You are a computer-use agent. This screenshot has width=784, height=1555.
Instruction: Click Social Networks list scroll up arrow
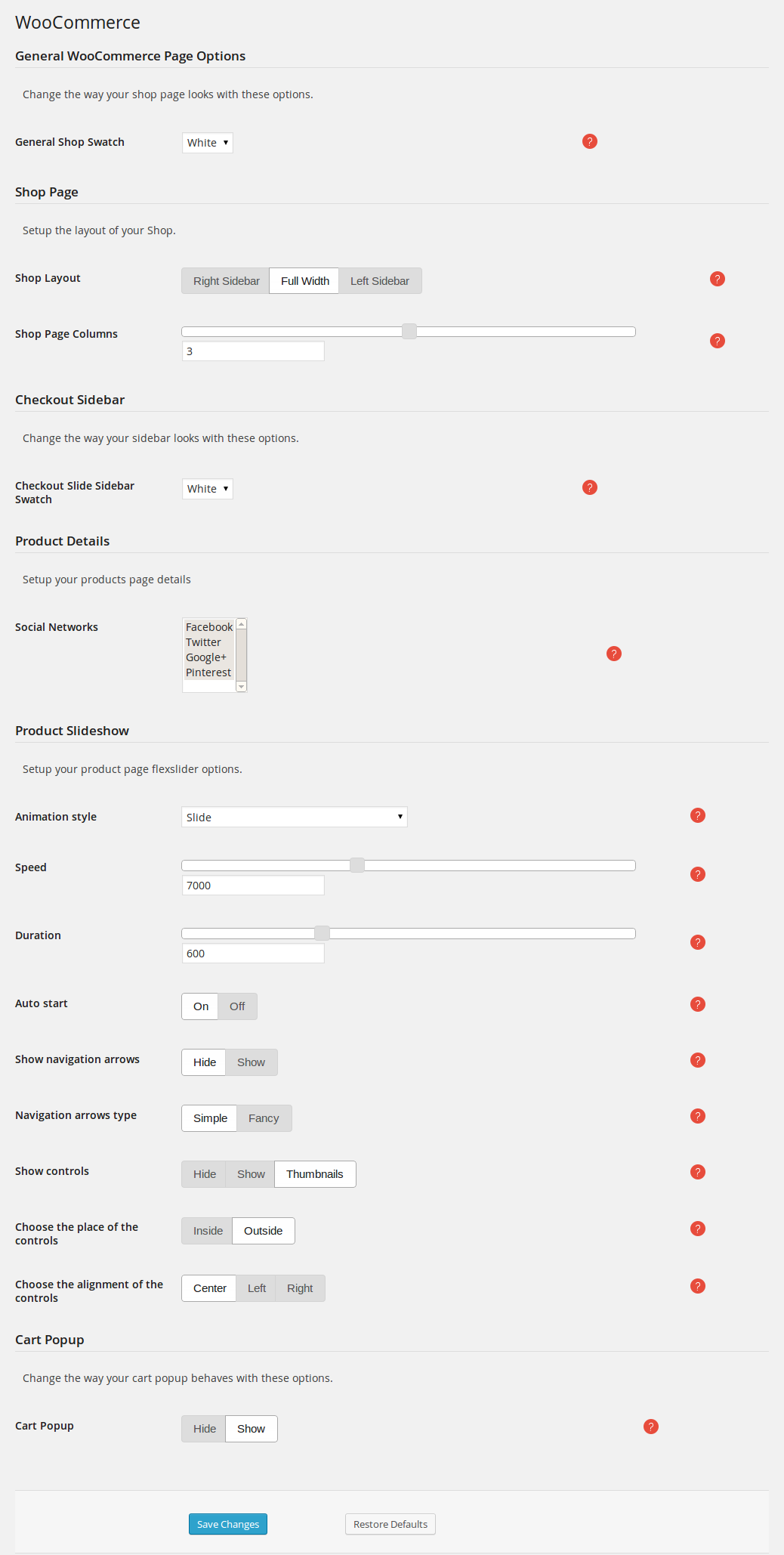coord(242,624)
